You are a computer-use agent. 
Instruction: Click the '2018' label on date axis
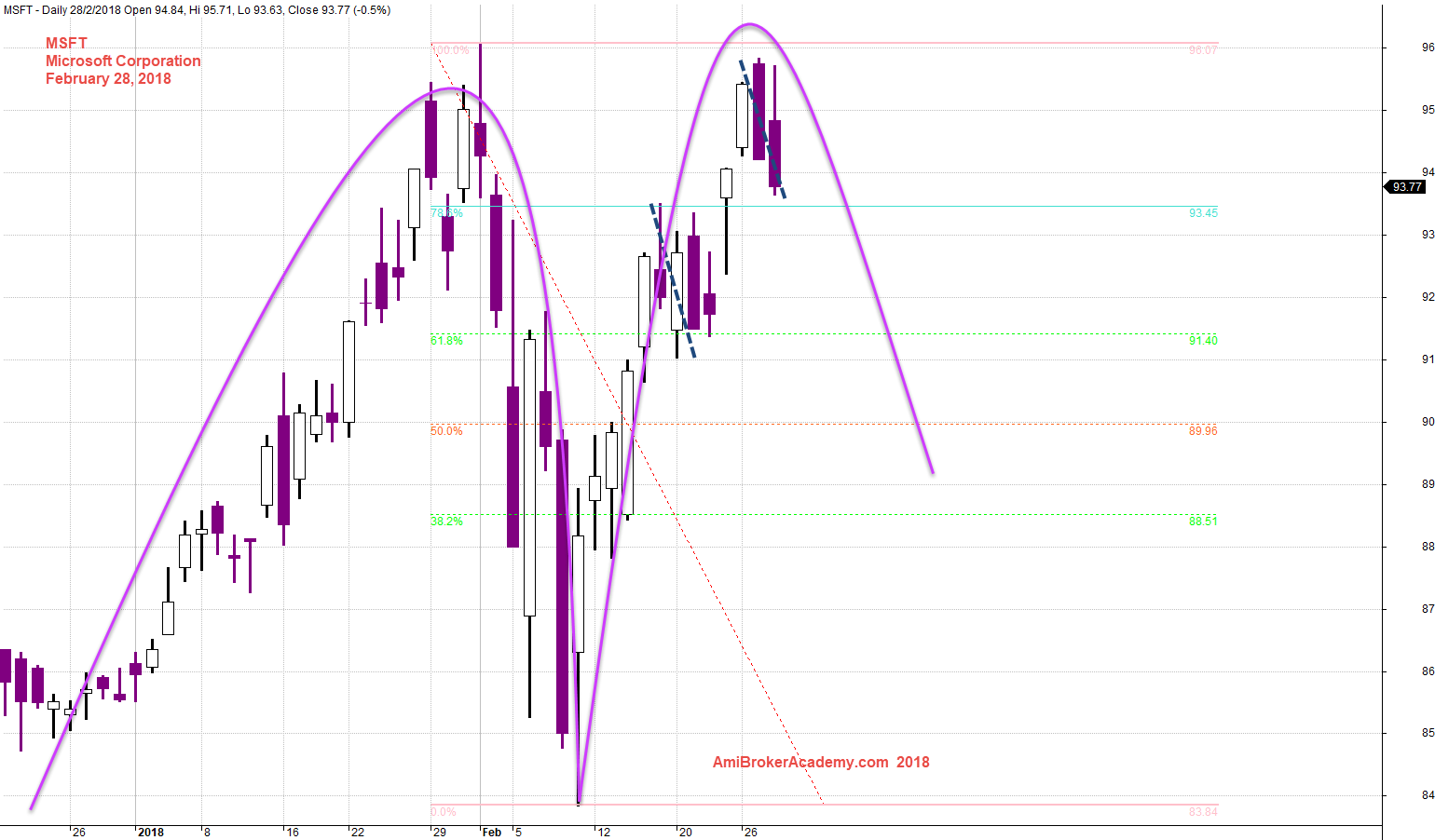pos(151,833)
